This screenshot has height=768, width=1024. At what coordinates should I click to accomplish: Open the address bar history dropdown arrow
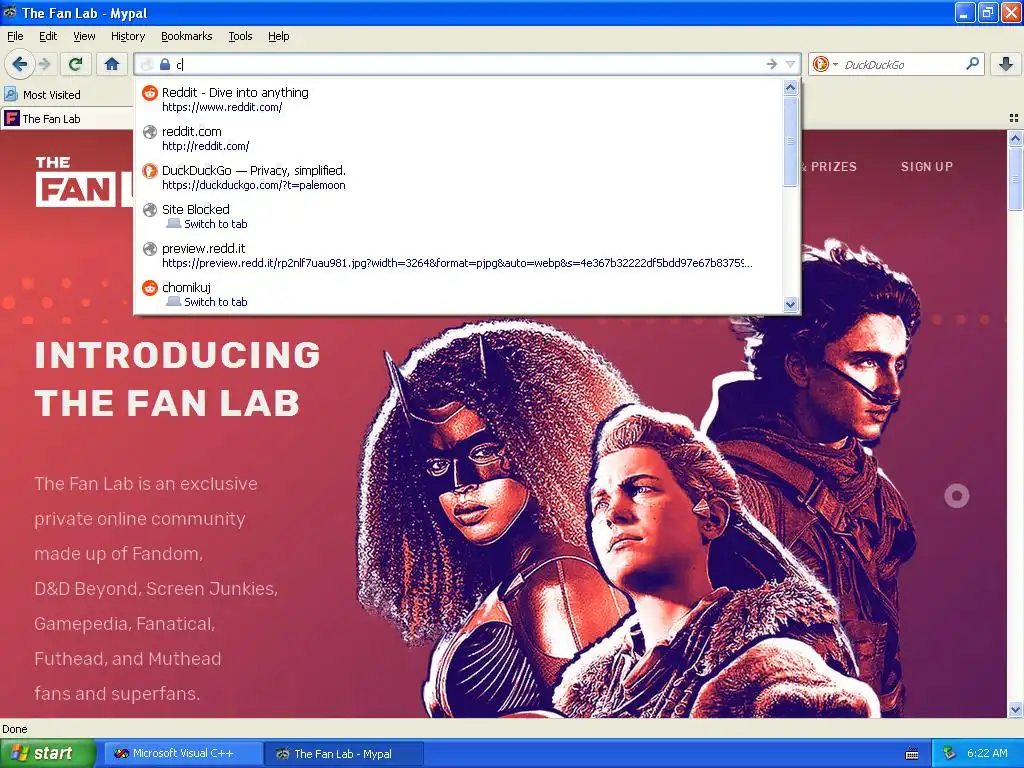pyautogui.click(x=790, y=64)
